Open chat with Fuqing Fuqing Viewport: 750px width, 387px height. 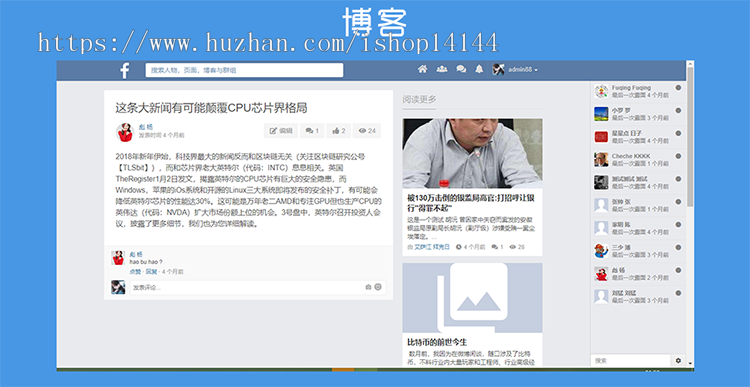click(x=638, y=91)
